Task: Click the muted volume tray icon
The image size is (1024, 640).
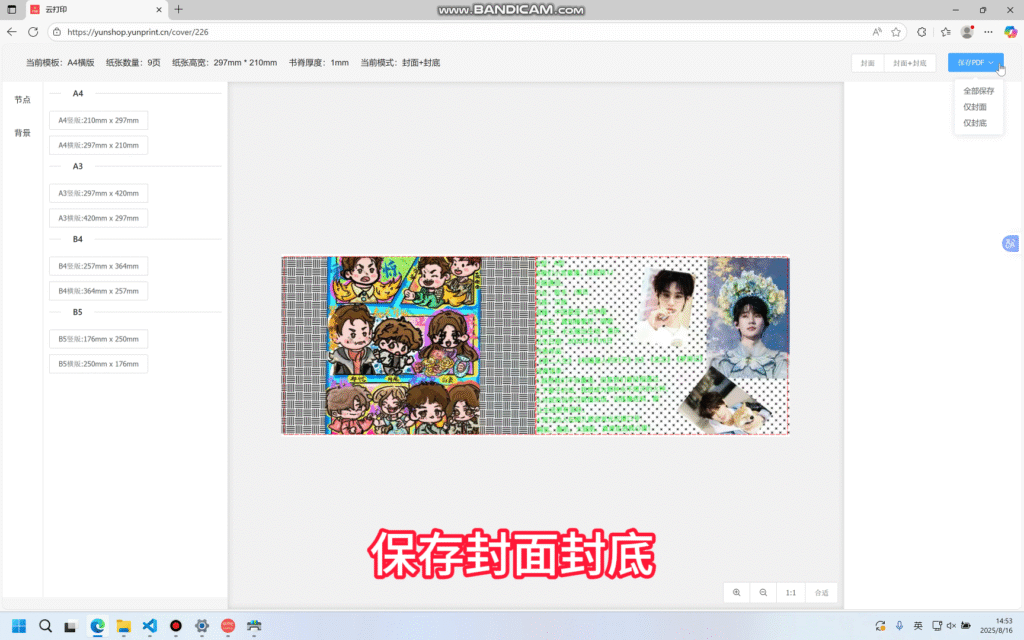Action: tap(951, 626)
